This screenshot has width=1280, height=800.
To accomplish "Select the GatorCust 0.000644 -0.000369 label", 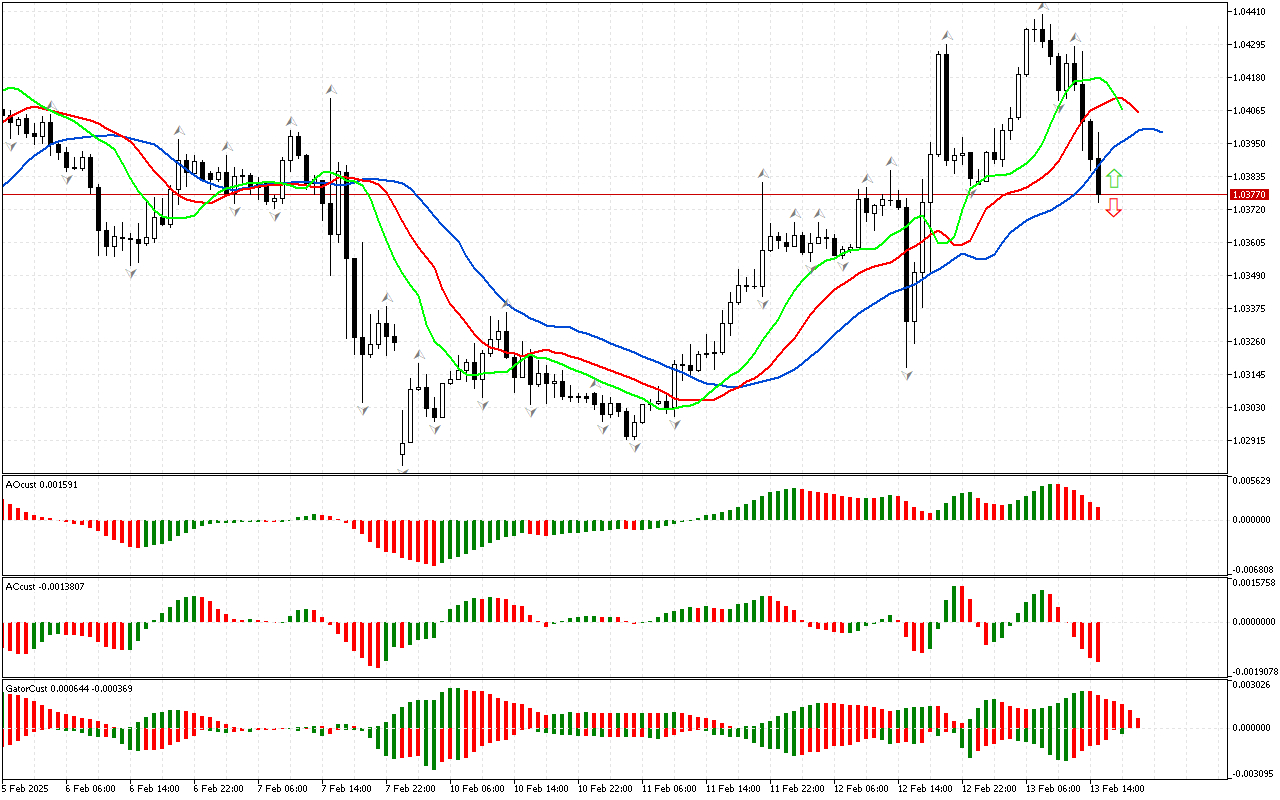I will coord(70,688).
